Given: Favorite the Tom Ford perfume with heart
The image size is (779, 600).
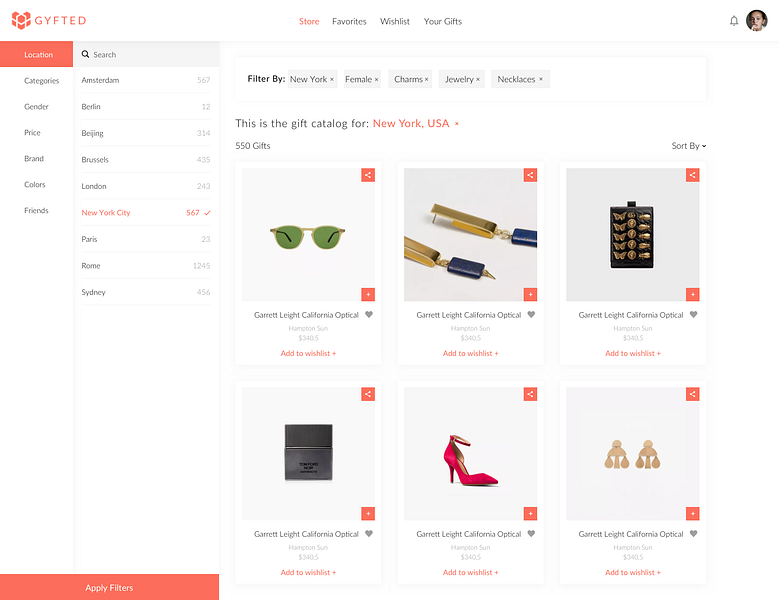Looking at the screenshot, I should [369, 534].
